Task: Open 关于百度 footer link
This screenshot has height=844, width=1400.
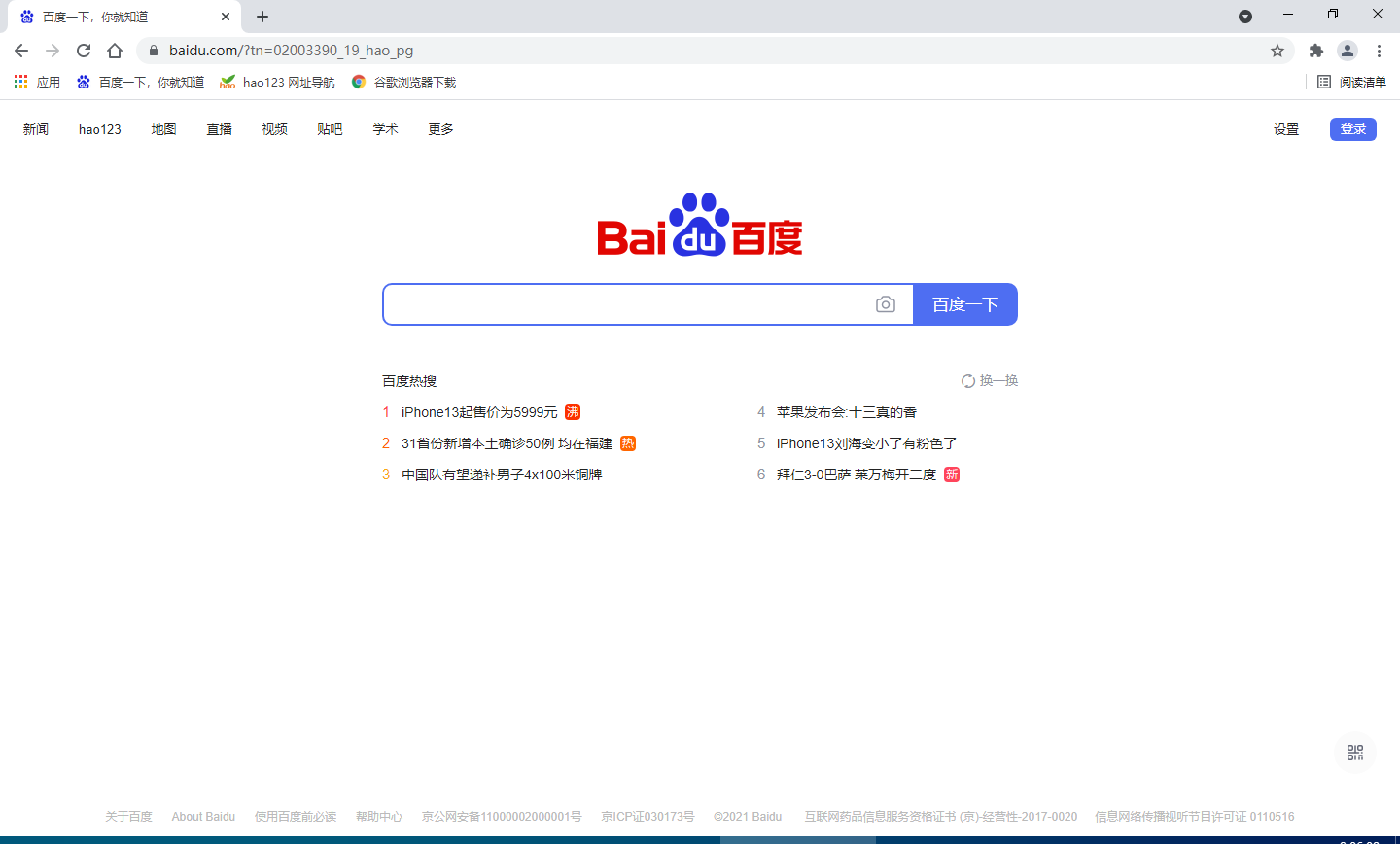Action: tap(128, 817)
